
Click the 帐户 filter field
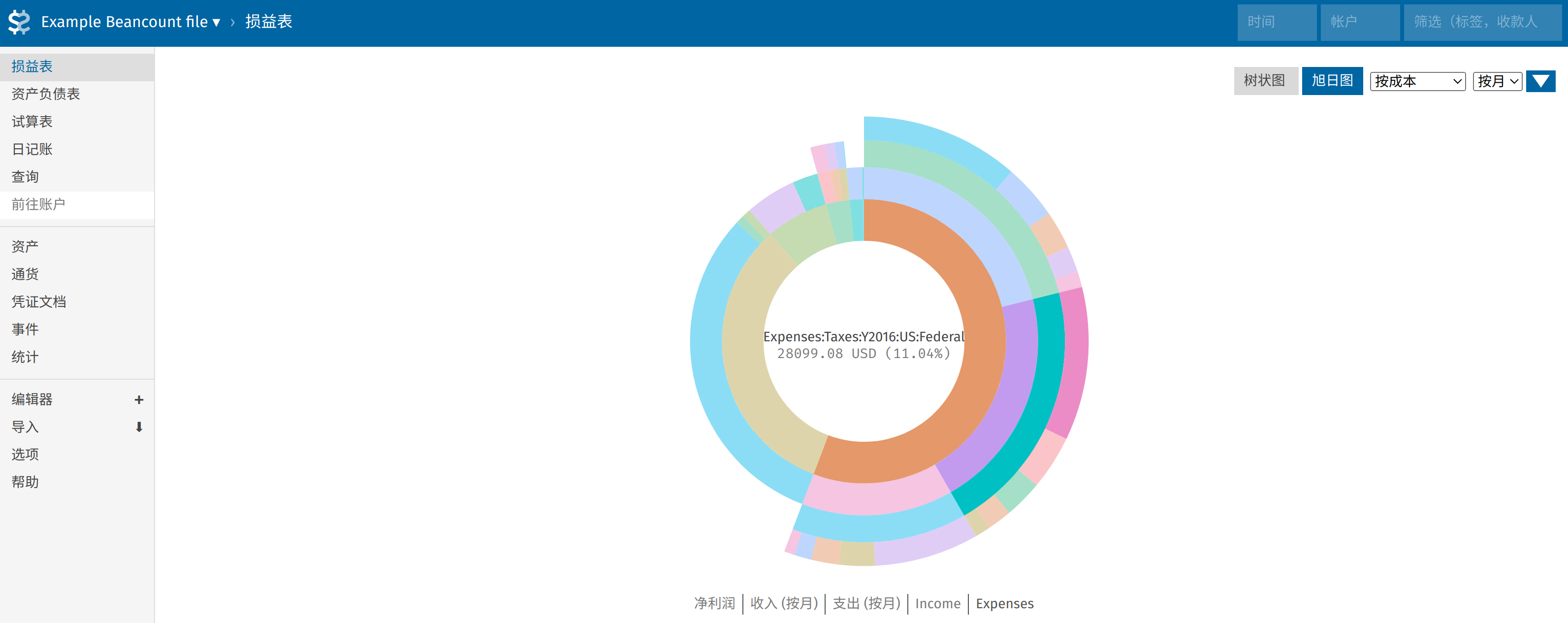[1359, 22]
